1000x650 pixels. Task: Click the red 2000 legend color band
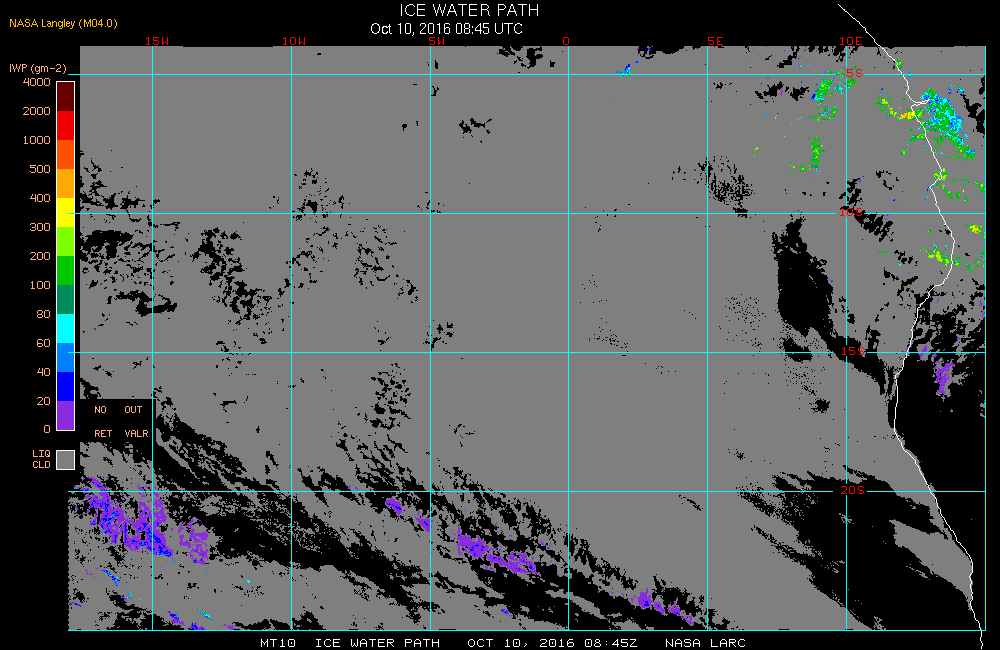(x=65, y=126)
